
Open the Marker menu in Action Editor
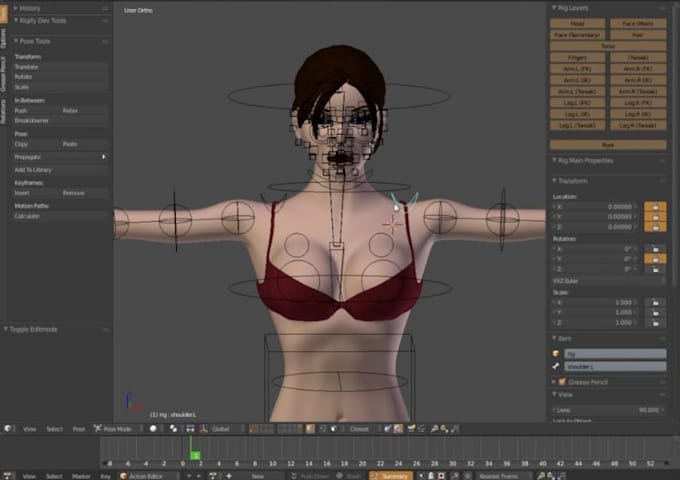pyautogui.click(x=81, y=476)
